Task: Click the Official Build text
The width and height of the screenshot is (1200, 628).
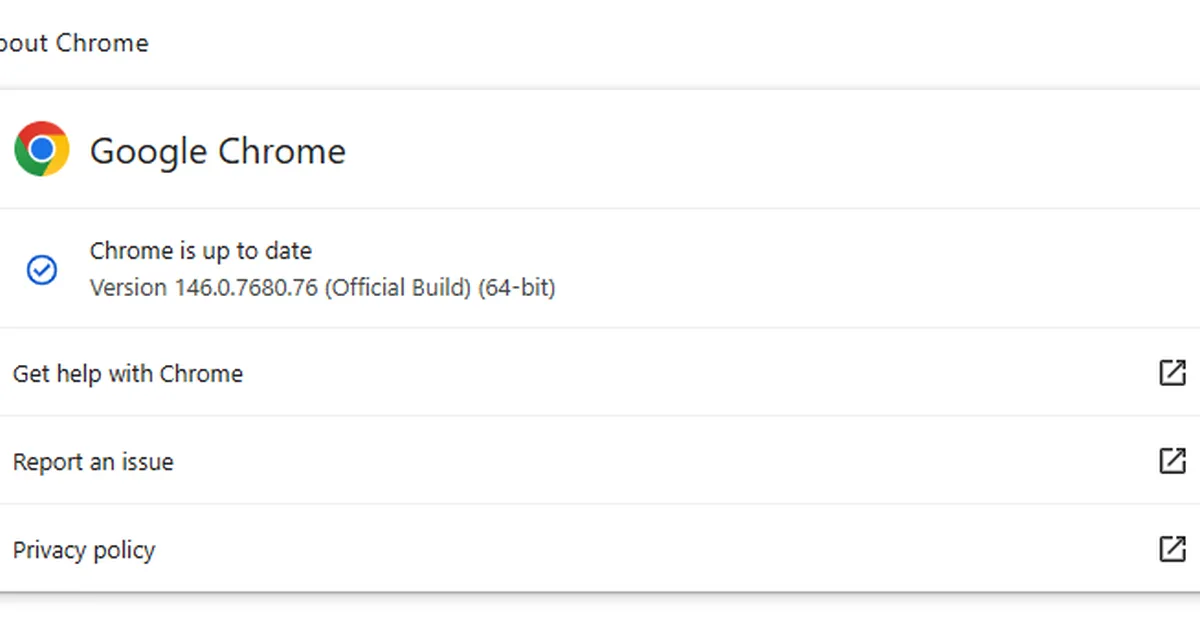Action: click(x=398, y=288)
